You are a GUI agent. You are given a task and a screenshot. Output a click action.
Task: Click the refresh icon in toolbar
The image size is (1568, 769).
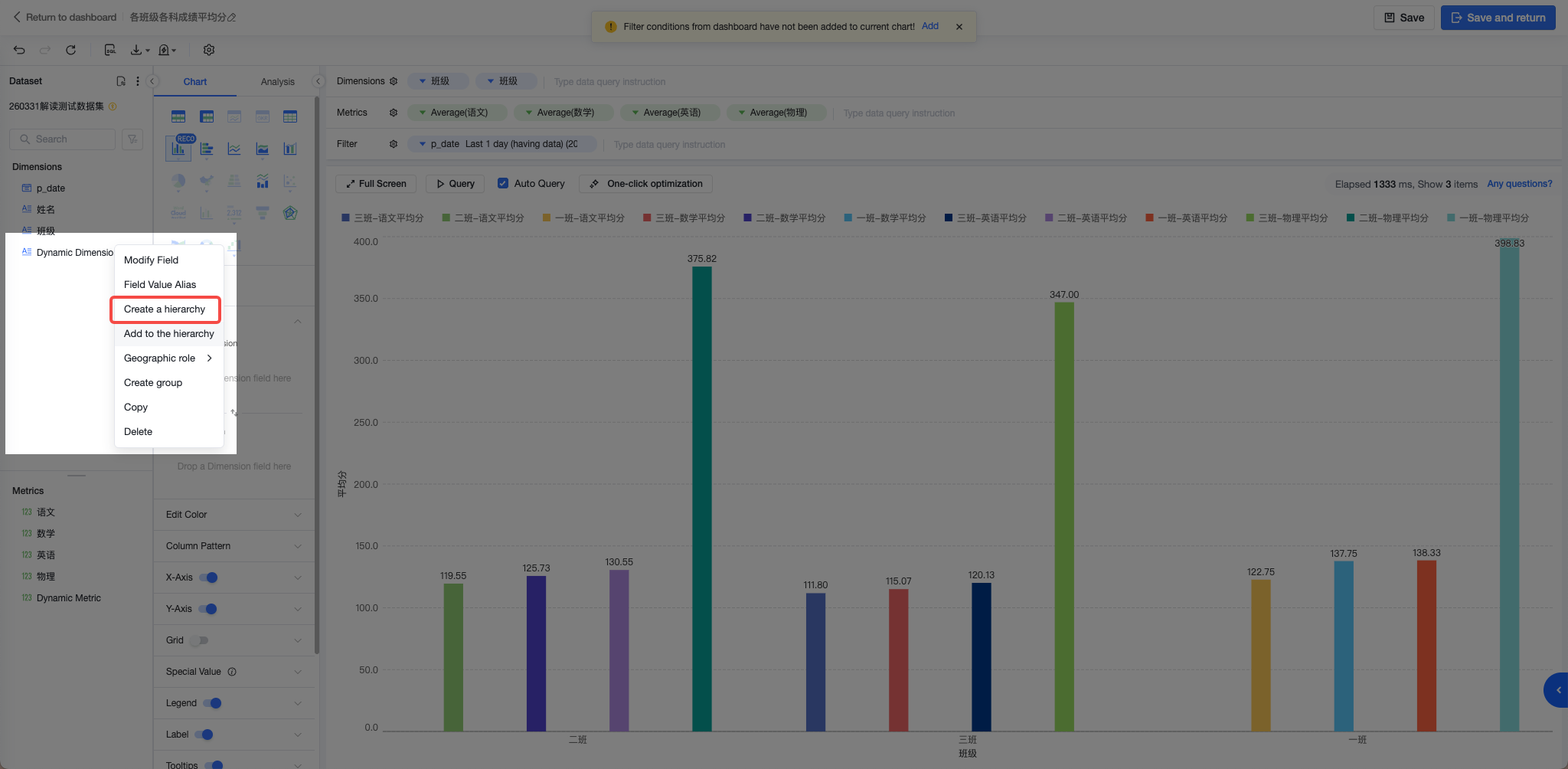(x=70, y=50)
